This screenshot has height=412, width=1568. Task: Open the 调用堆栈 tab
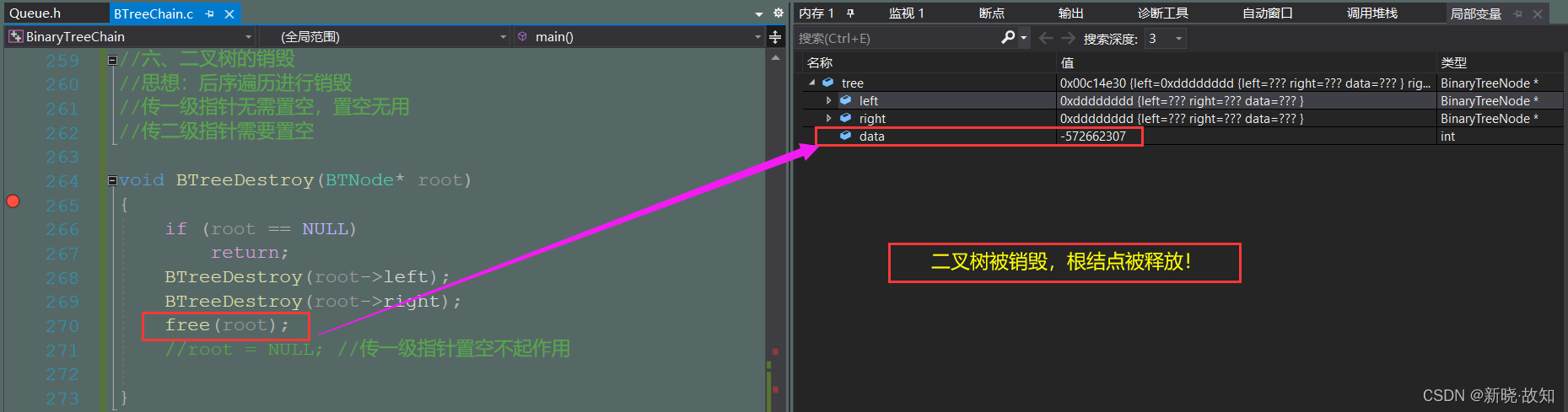point(1371,13)
